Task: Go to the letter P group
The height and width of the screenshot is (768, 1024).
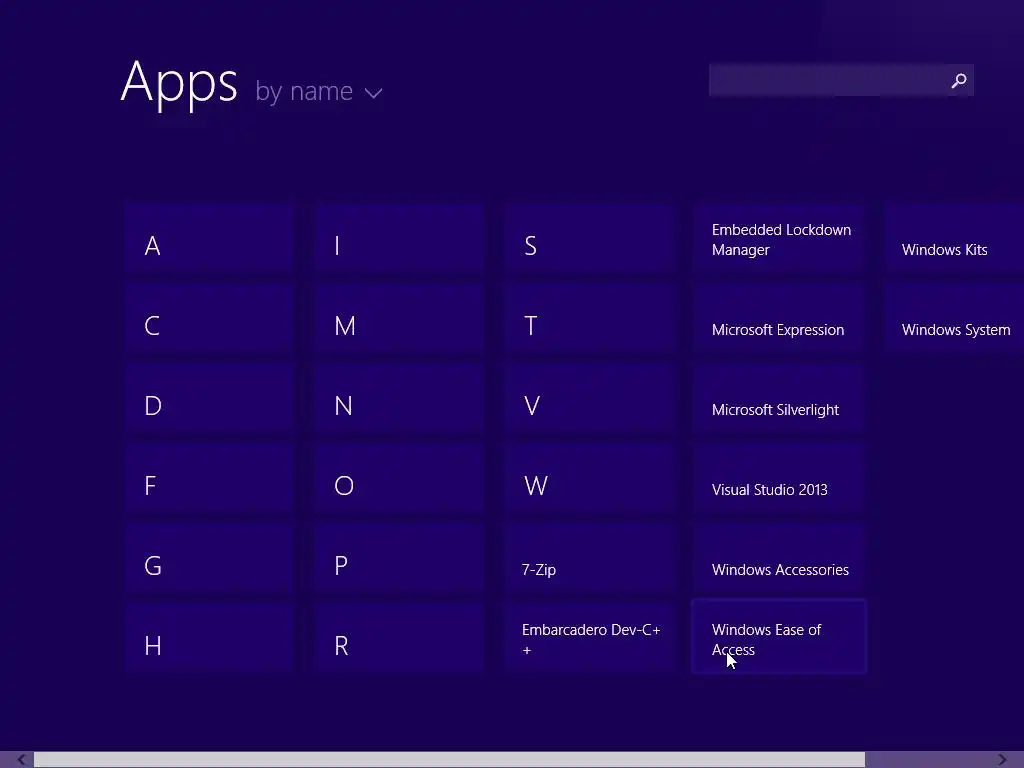Action: pos(399,558)
